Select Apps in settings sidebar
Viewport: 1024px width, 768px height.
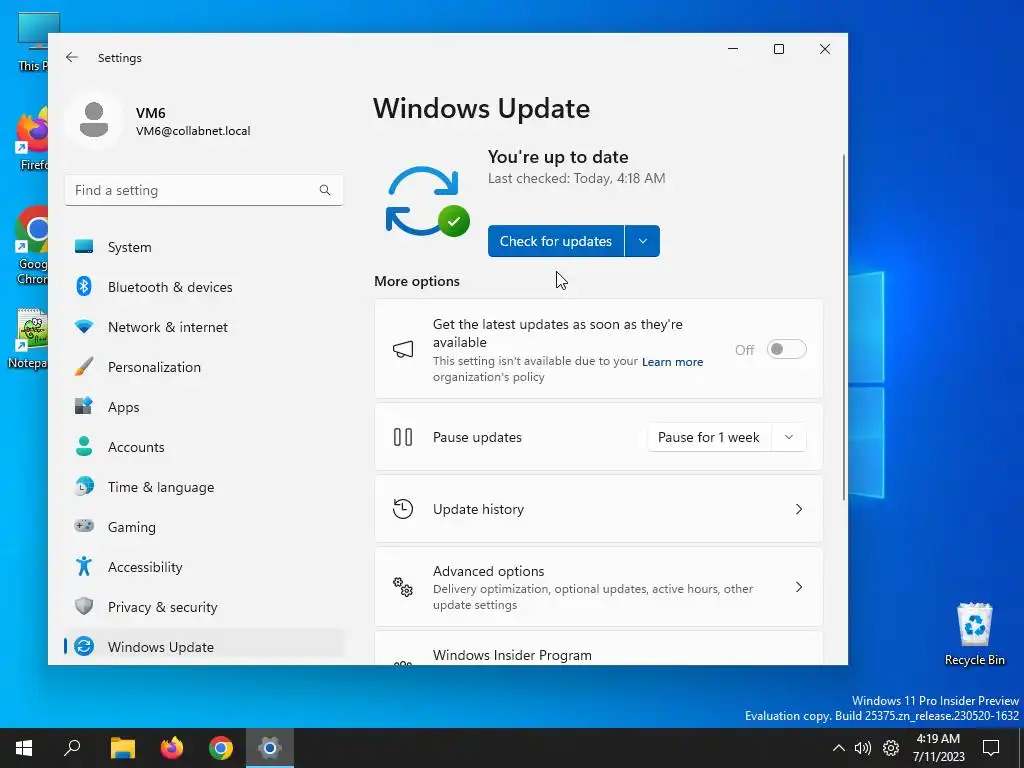pyautogui.click(x=204, y=407)
